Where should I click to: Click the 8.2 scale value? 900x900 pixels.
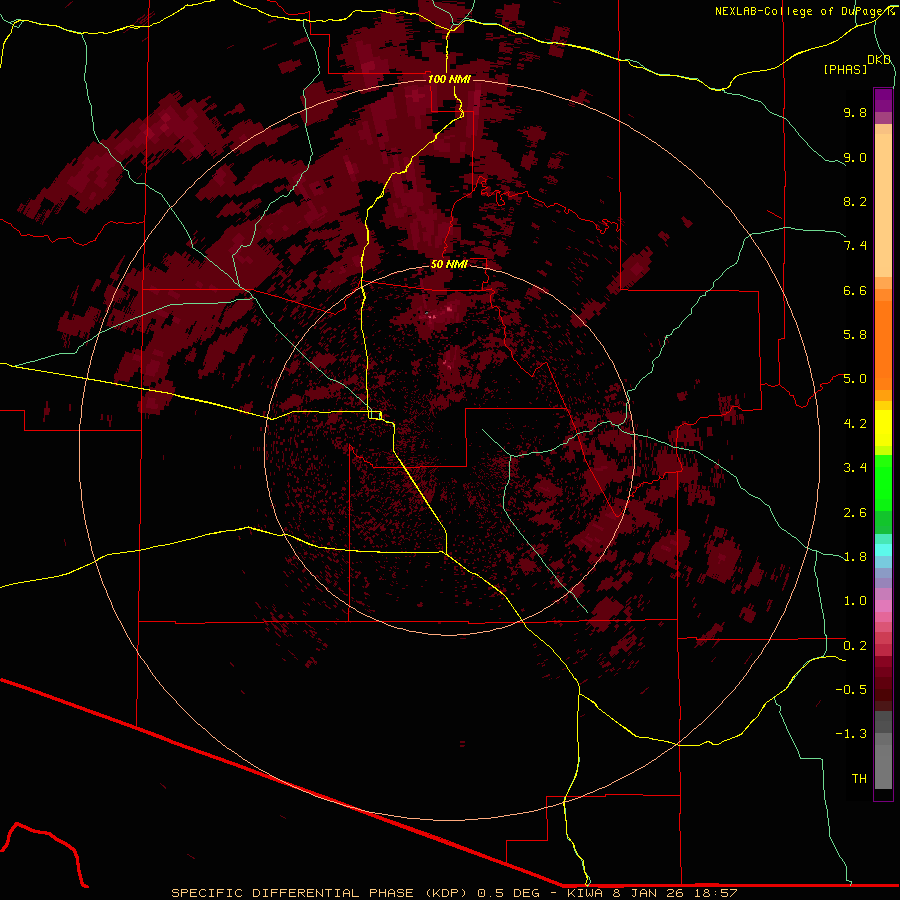pos(855,201)
